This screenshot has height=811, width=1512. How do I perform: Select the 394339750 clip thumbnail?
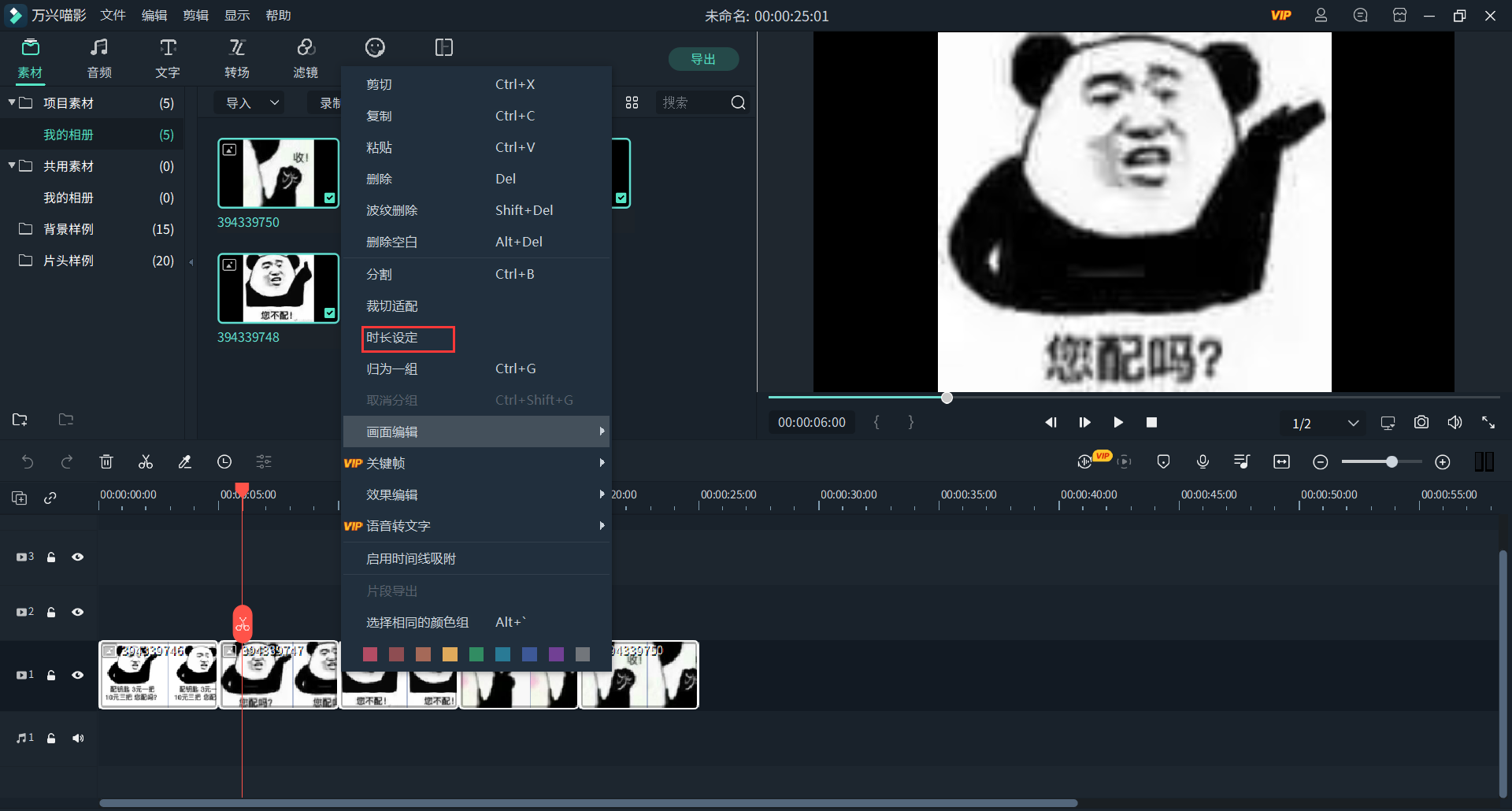[278, 172]
